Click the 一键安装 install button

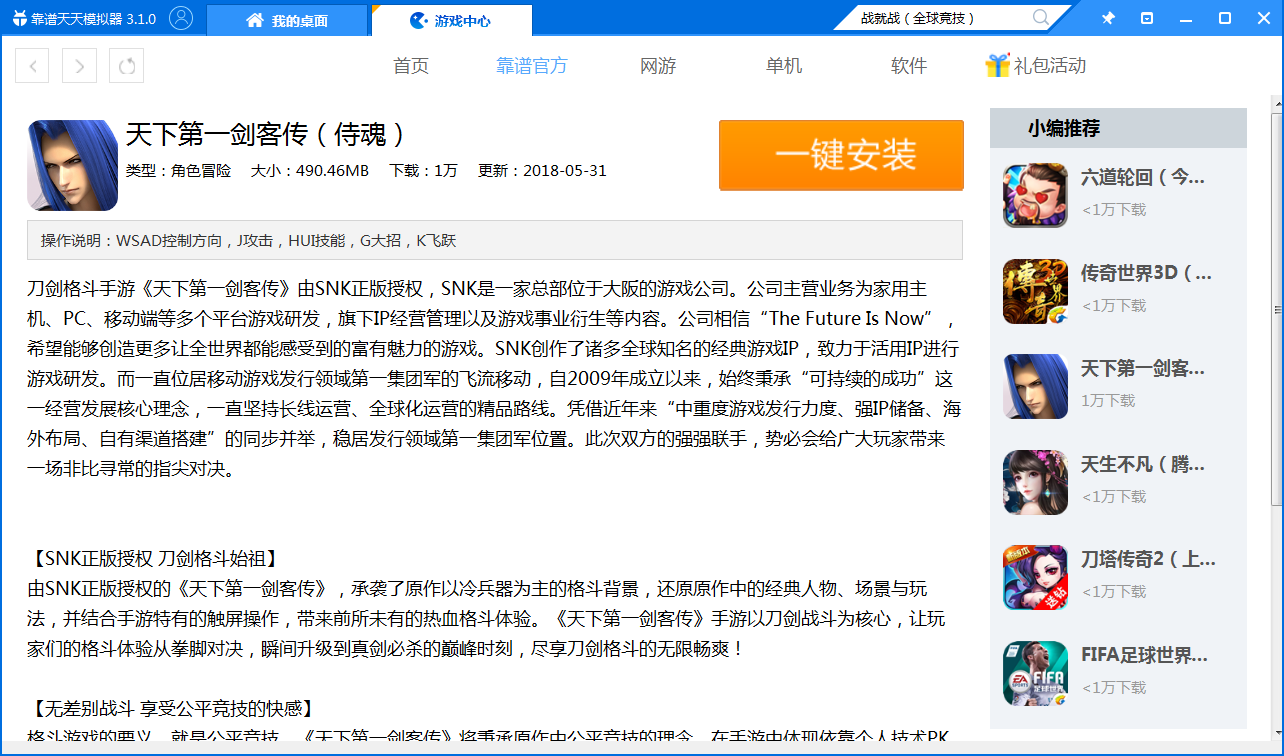841,155
